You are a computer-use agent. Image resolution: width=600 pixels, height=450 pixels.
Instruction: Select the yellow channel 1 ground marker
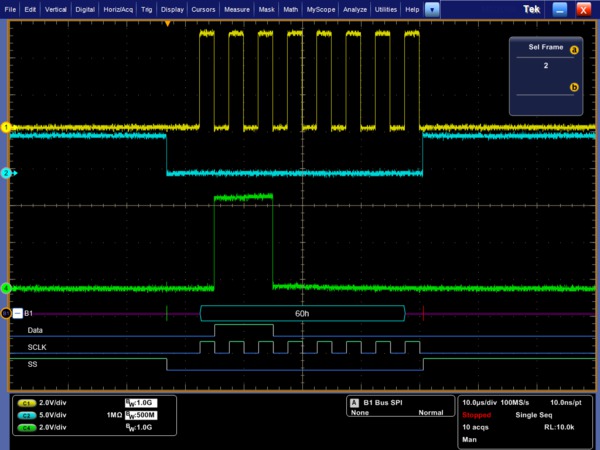coord(5,128)
